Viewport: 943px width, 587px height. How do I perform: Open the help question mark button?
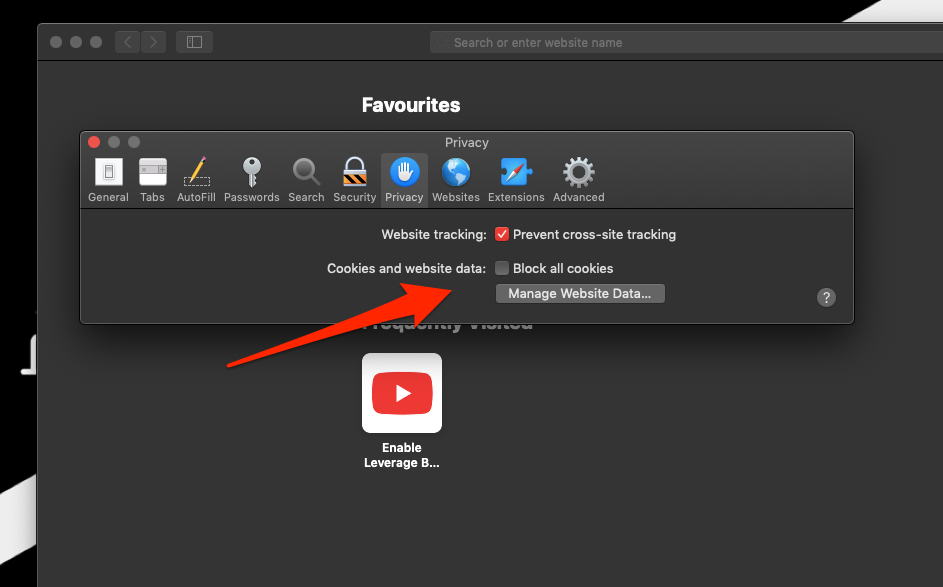tap(826, 297)
